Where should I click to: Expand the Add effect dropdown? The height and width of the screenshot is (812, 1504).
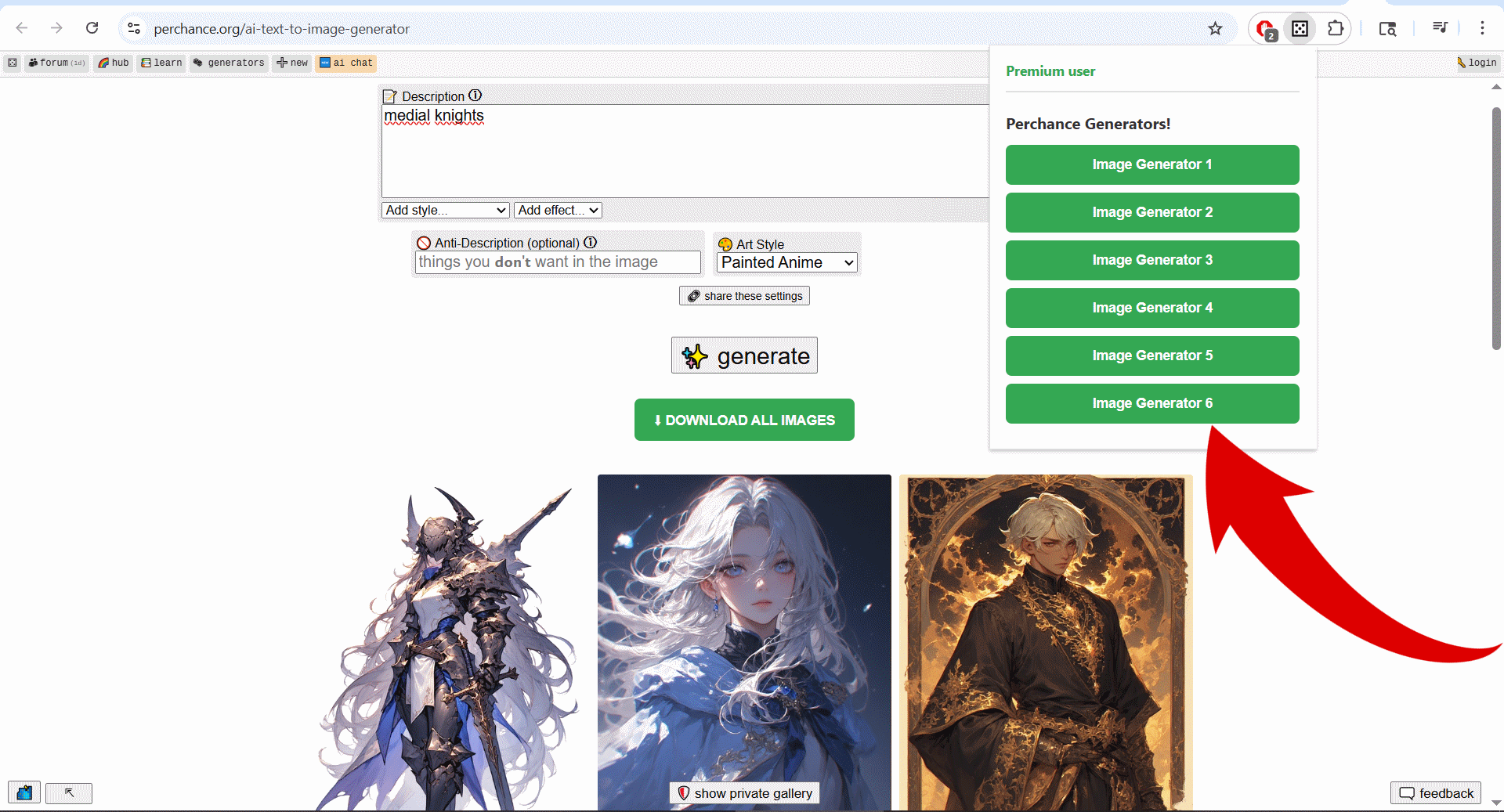[x=558, y=210]
